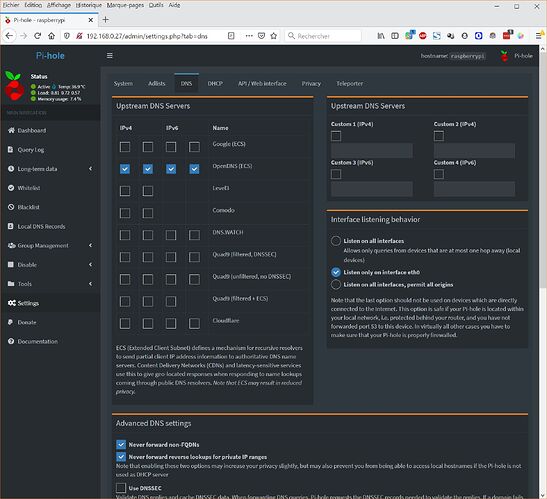Click the Blacklist ban icon
This screenshot has height=499, width=547.
click(11, 207)
